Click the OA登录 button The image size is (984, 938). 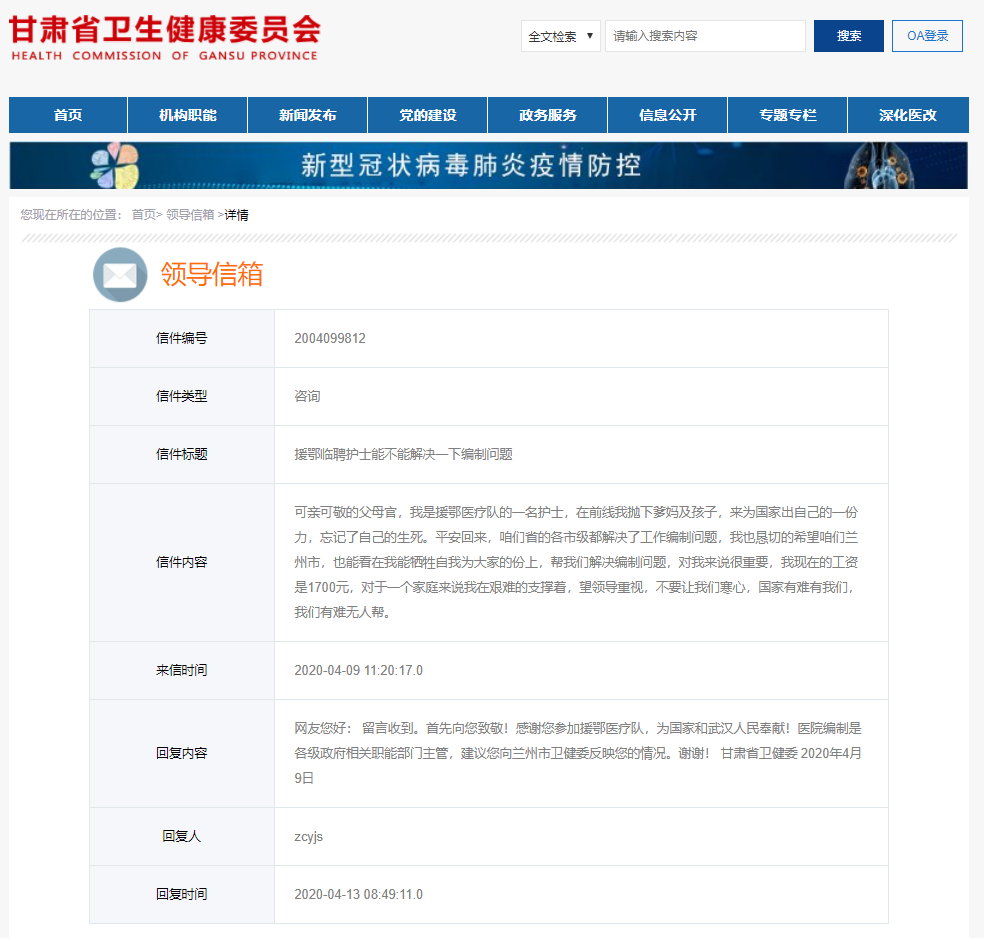[x=927, y=36]
